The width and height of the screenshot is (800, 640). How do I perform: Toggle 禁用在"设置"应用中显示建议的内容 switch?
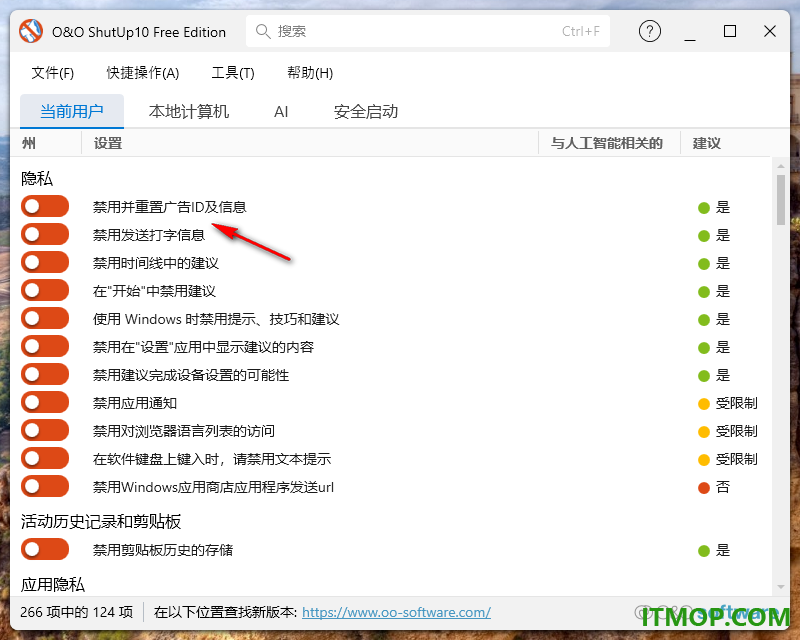tap(45, 347)
